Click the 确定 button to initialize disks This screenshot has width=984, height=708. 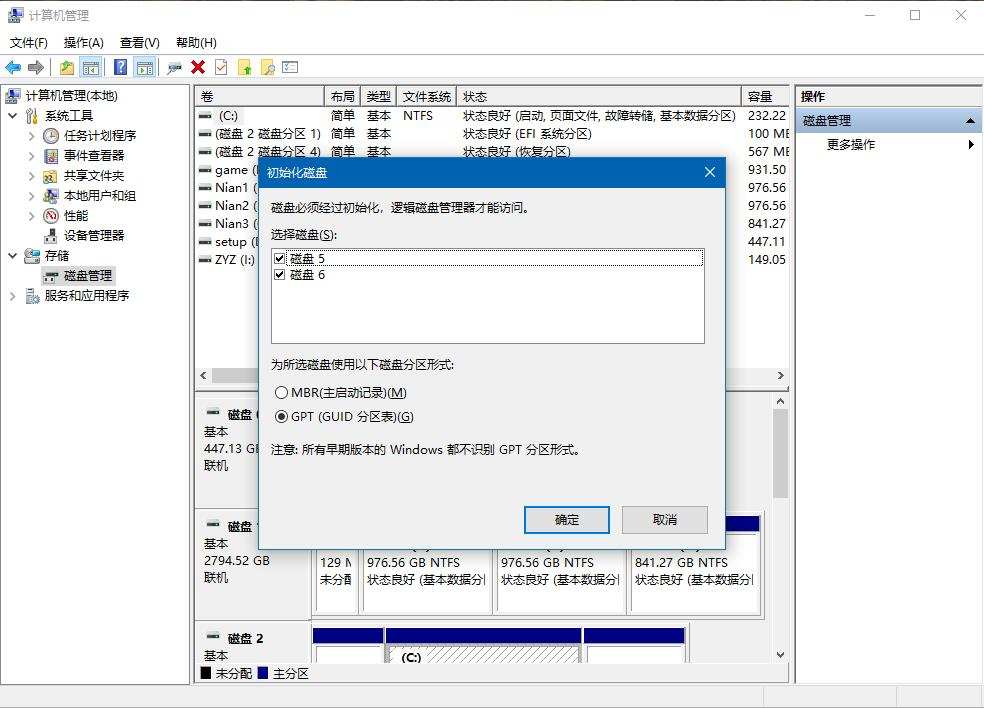[x=566, y=520]
